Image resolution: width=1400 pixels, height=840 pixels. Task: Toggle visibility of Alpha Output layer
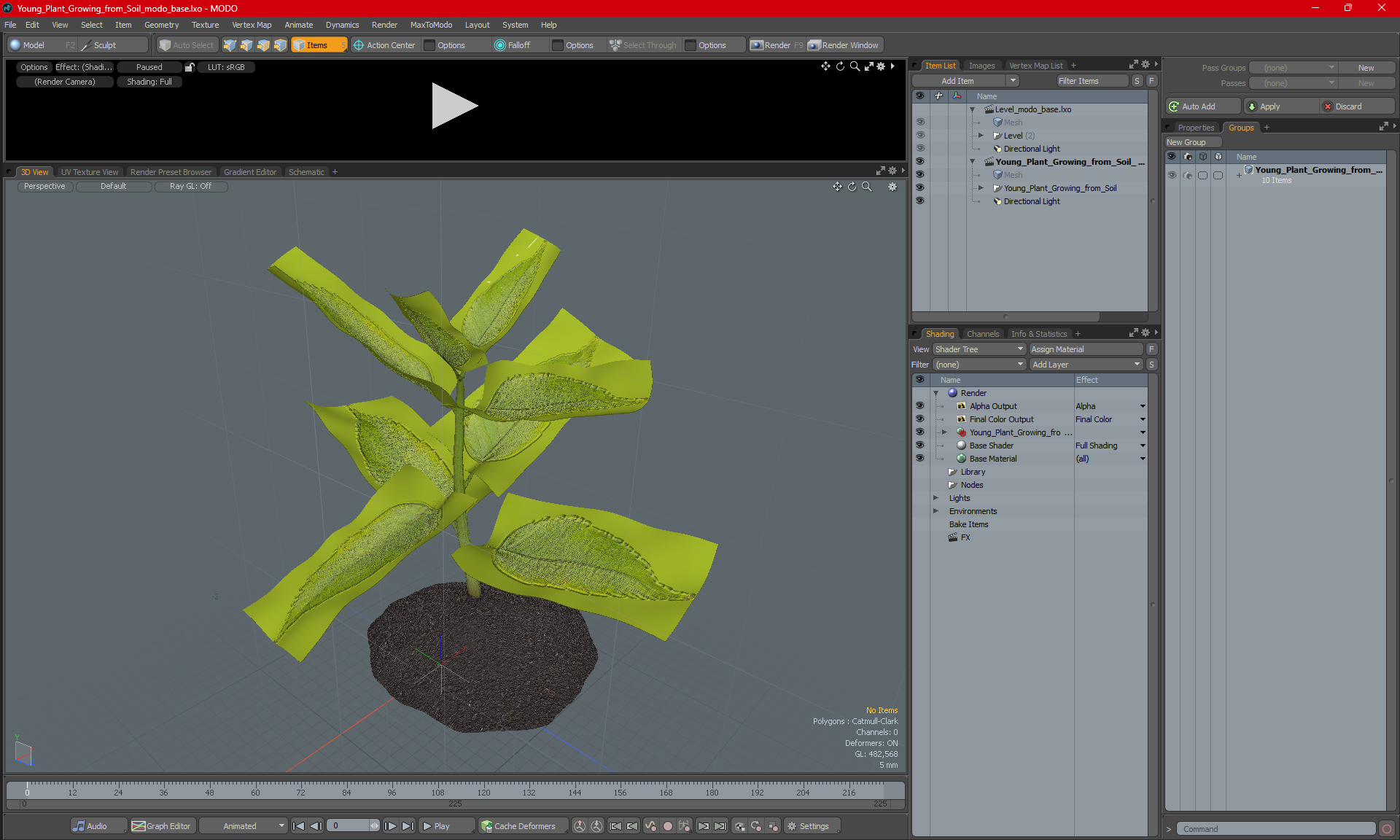coord(919,406)
